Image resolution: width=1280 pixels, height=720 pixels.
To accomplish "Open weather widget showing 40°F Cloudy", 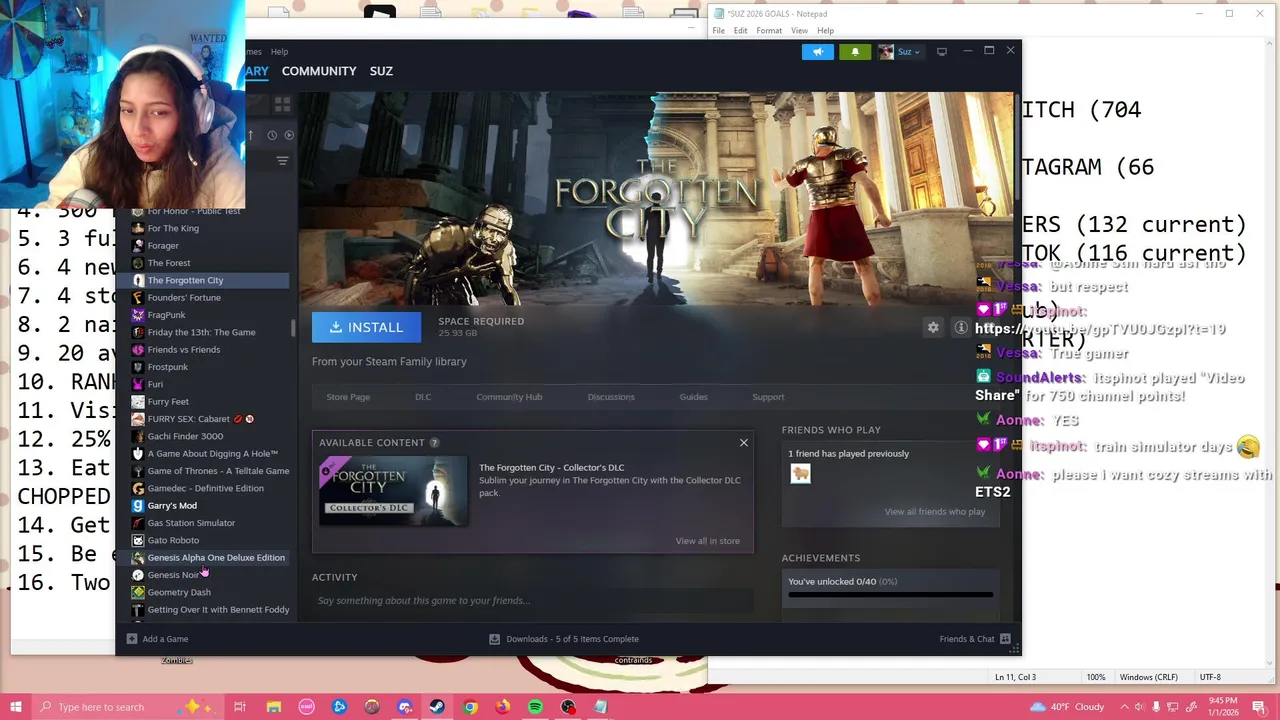I will (1066, 707).
